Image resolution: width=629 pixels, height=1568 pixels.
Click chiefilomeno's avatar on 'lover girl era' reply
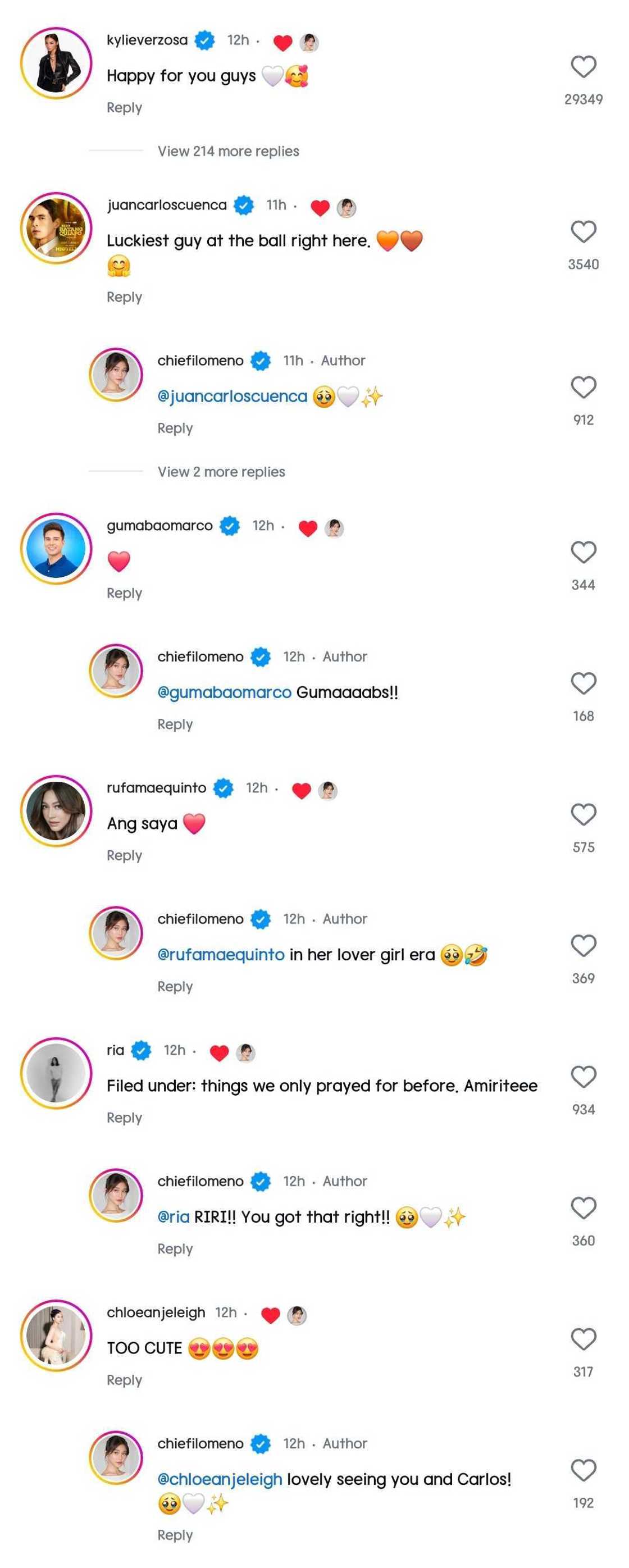pos(116,932)
